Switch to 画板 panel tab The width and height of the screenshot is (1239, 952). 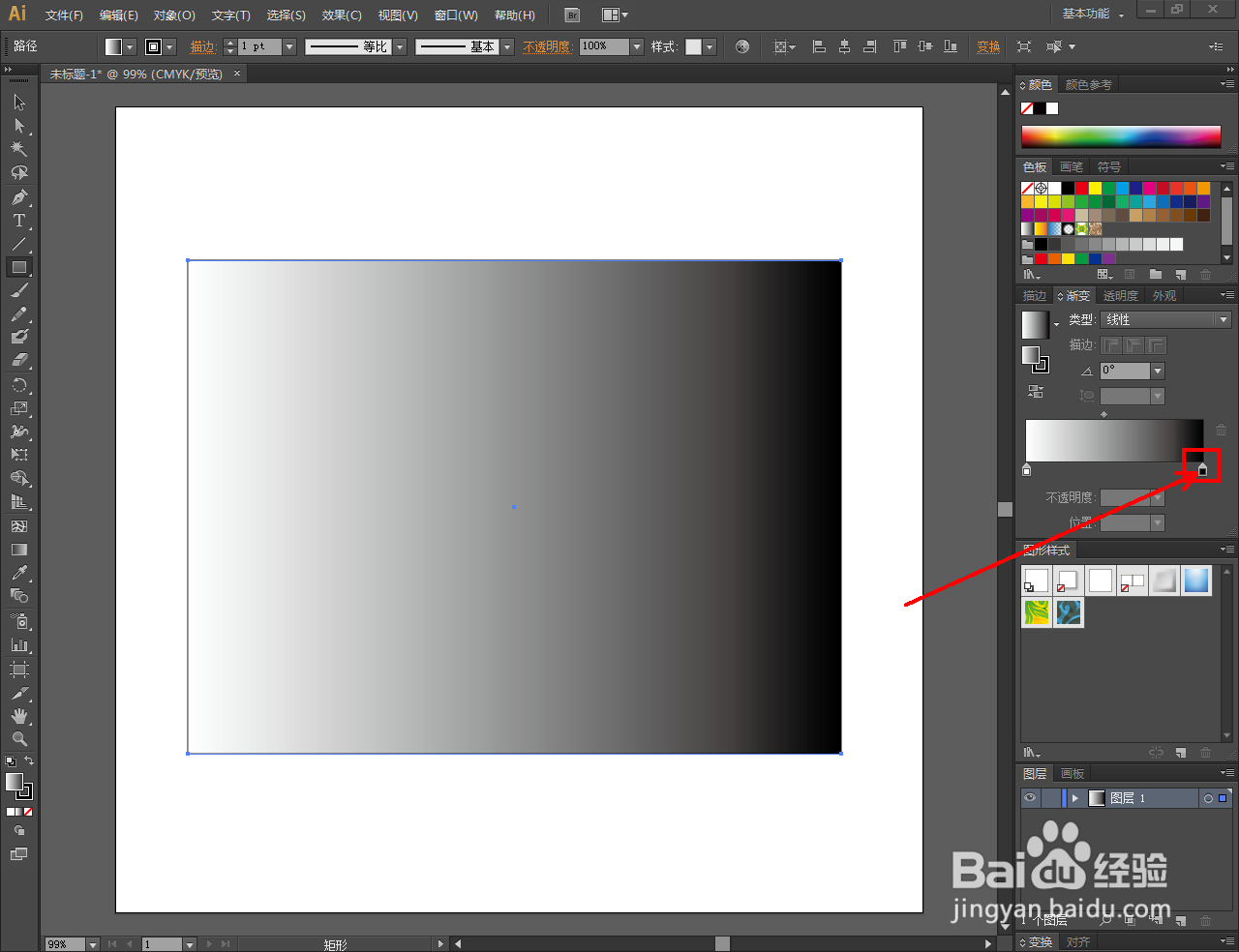point(1073,774)
